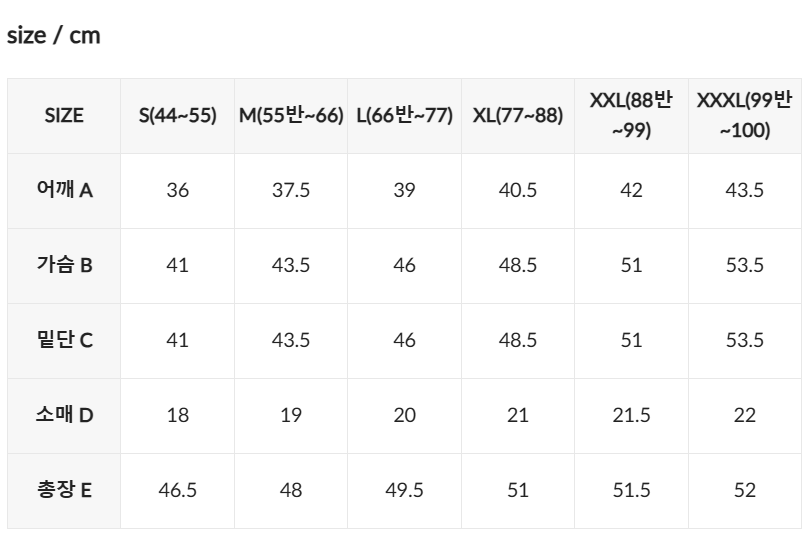The image size is (805, 534).
Task: Click the 49.5 total length cell
Action: pos(405,490)
